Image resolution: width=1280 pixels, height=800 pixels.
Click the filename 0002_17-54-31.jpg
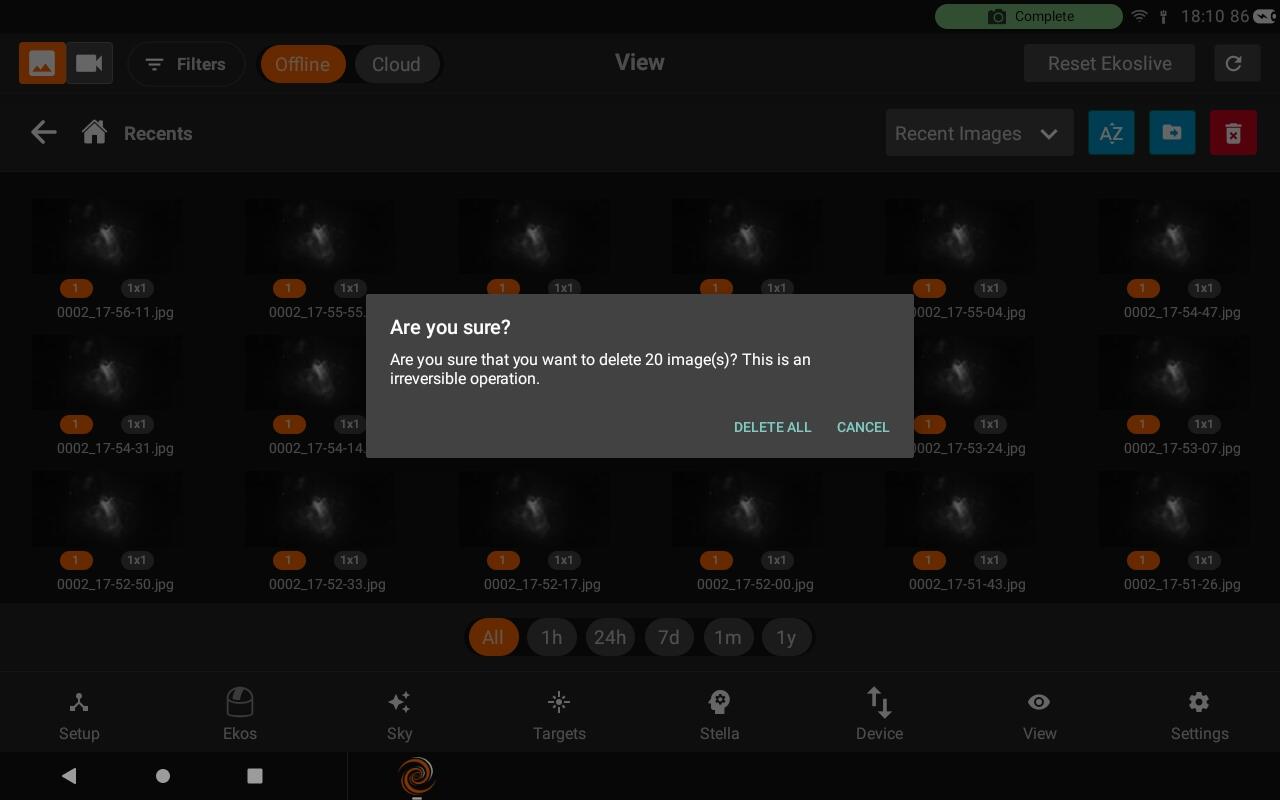click(x=115, y=448)
